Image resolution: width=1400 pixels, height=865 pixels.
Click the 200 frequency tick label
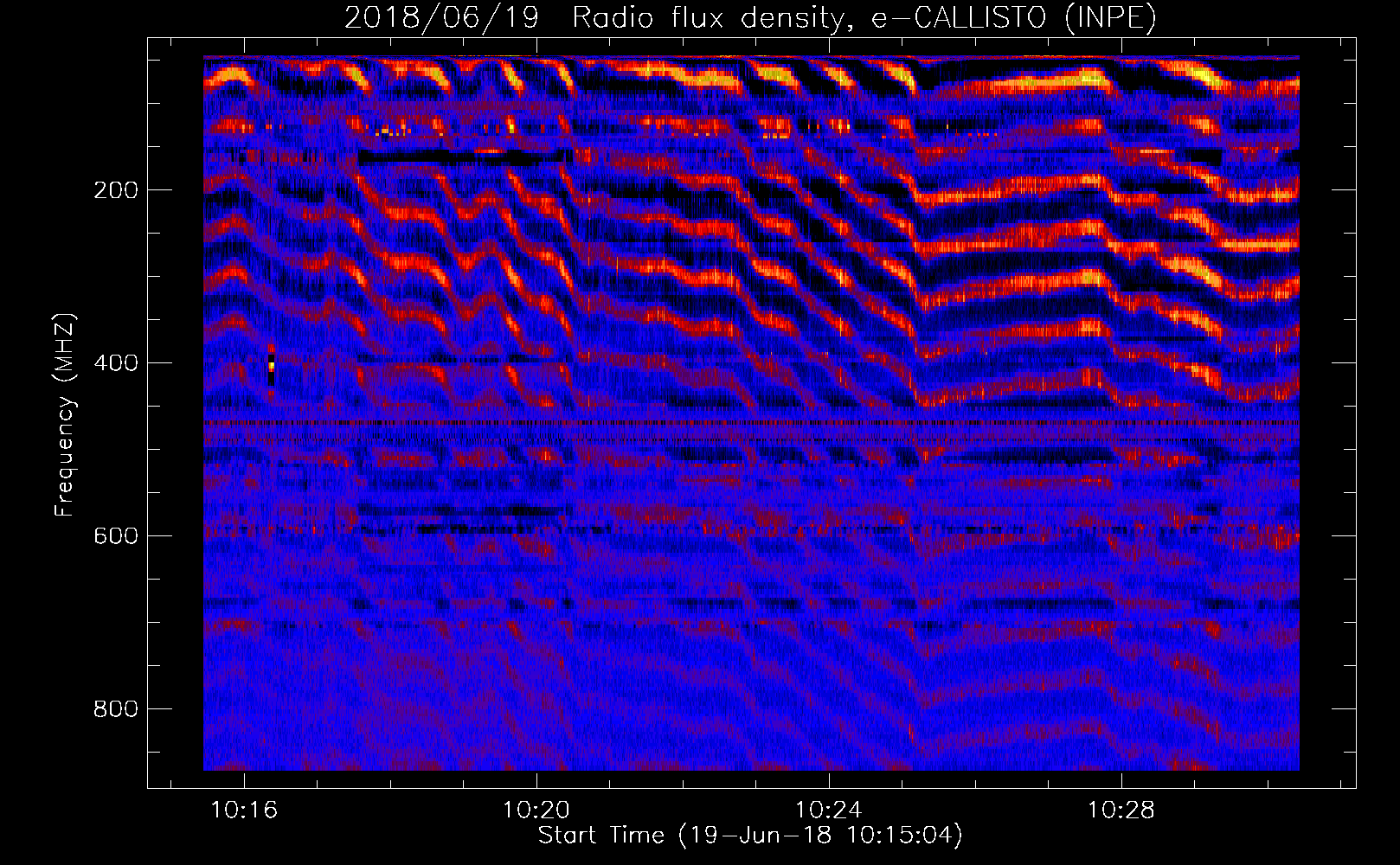tap(116, 190)
